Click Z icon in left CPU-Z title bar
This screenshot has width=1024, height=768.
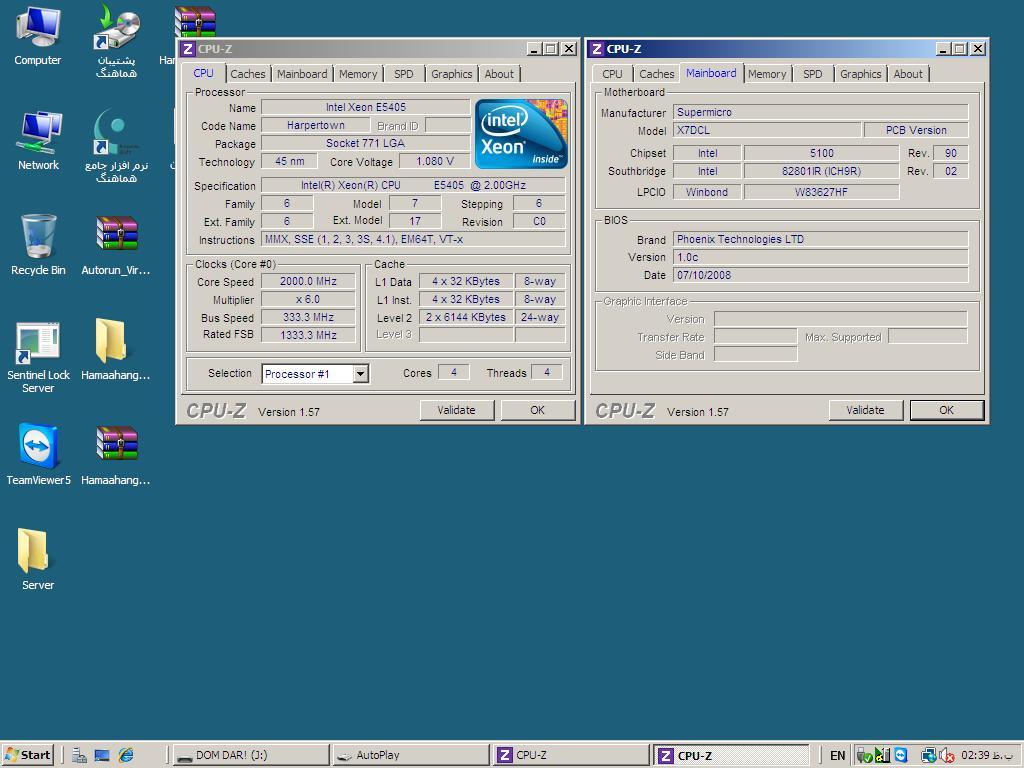(187, 49)
